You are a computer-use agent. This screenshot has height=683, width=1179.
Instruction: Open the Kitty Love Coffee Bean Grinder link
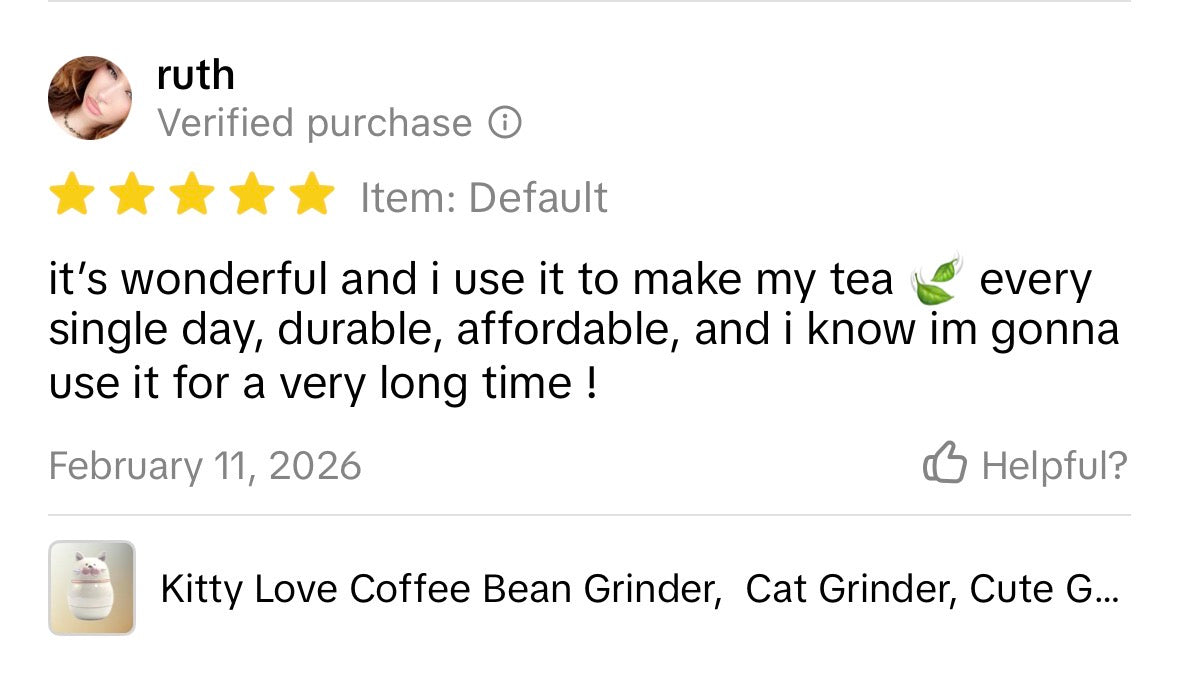440,590
